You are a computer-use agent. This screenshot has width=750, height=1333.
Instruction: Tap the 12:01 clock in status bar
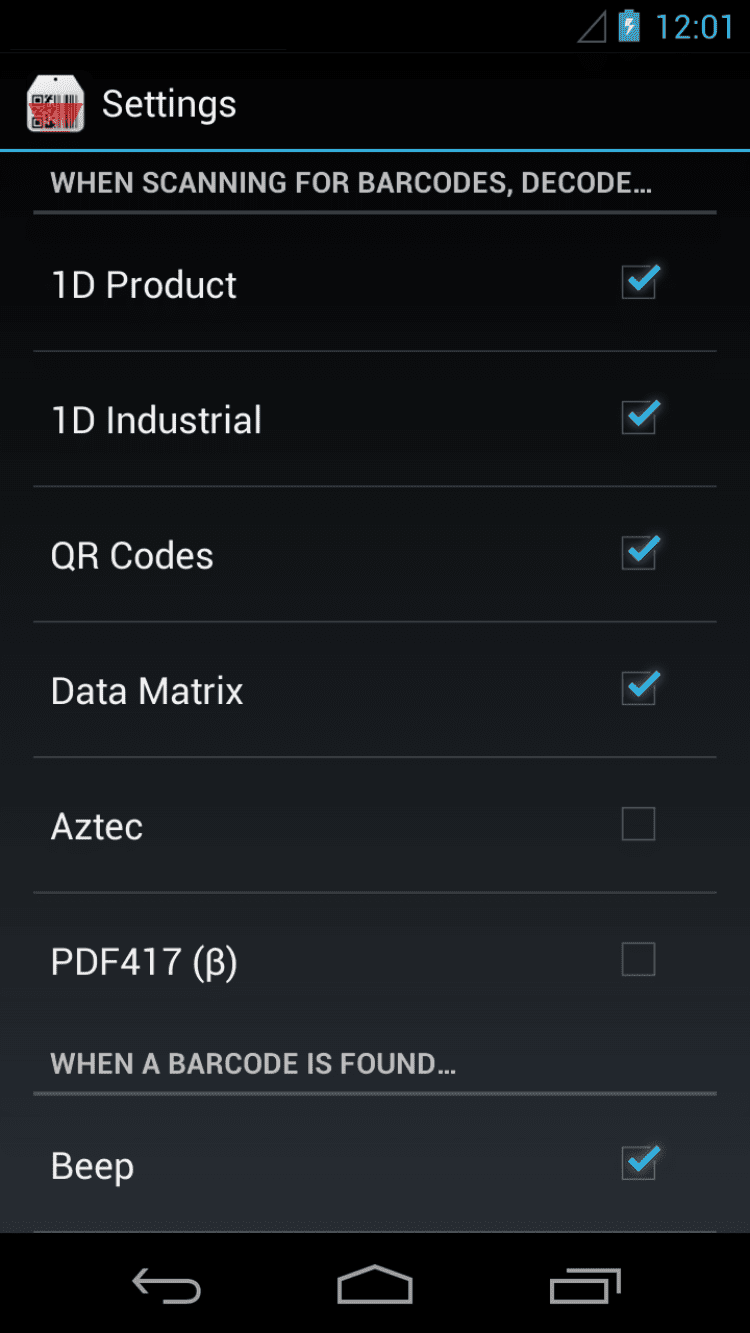(694, 27)
